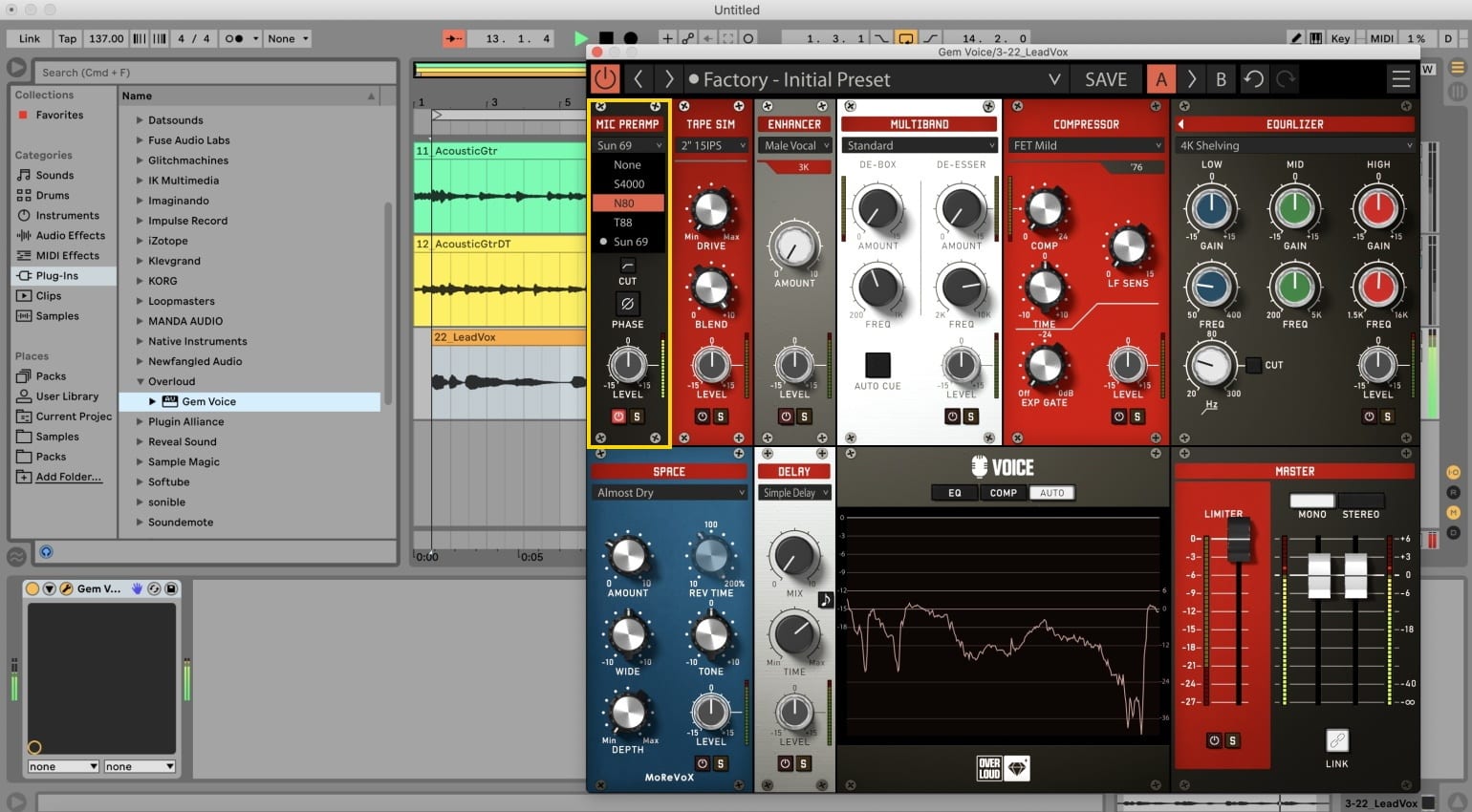Copy setting A to B with the arrow
This screenshot has width=1472, height=812.
pyautogui.click(x=1191, y=79)
